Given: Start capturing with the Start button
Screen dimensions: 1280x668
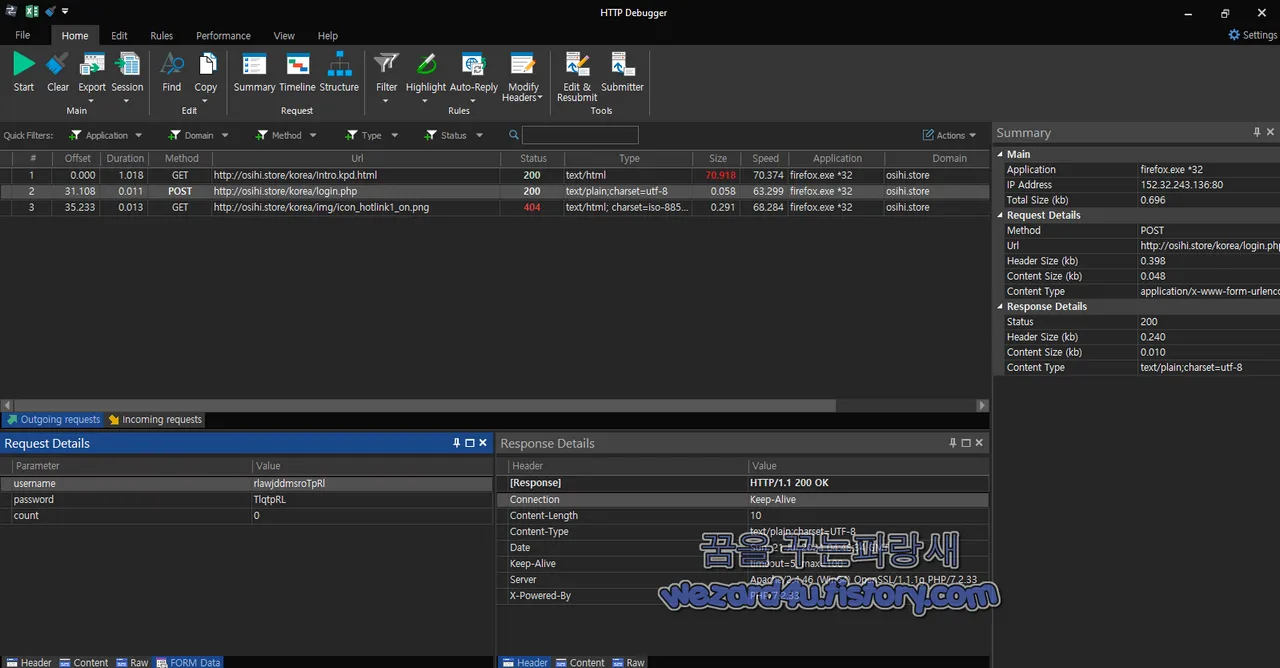Looking at the screenshot, I should tap(23, 72).
